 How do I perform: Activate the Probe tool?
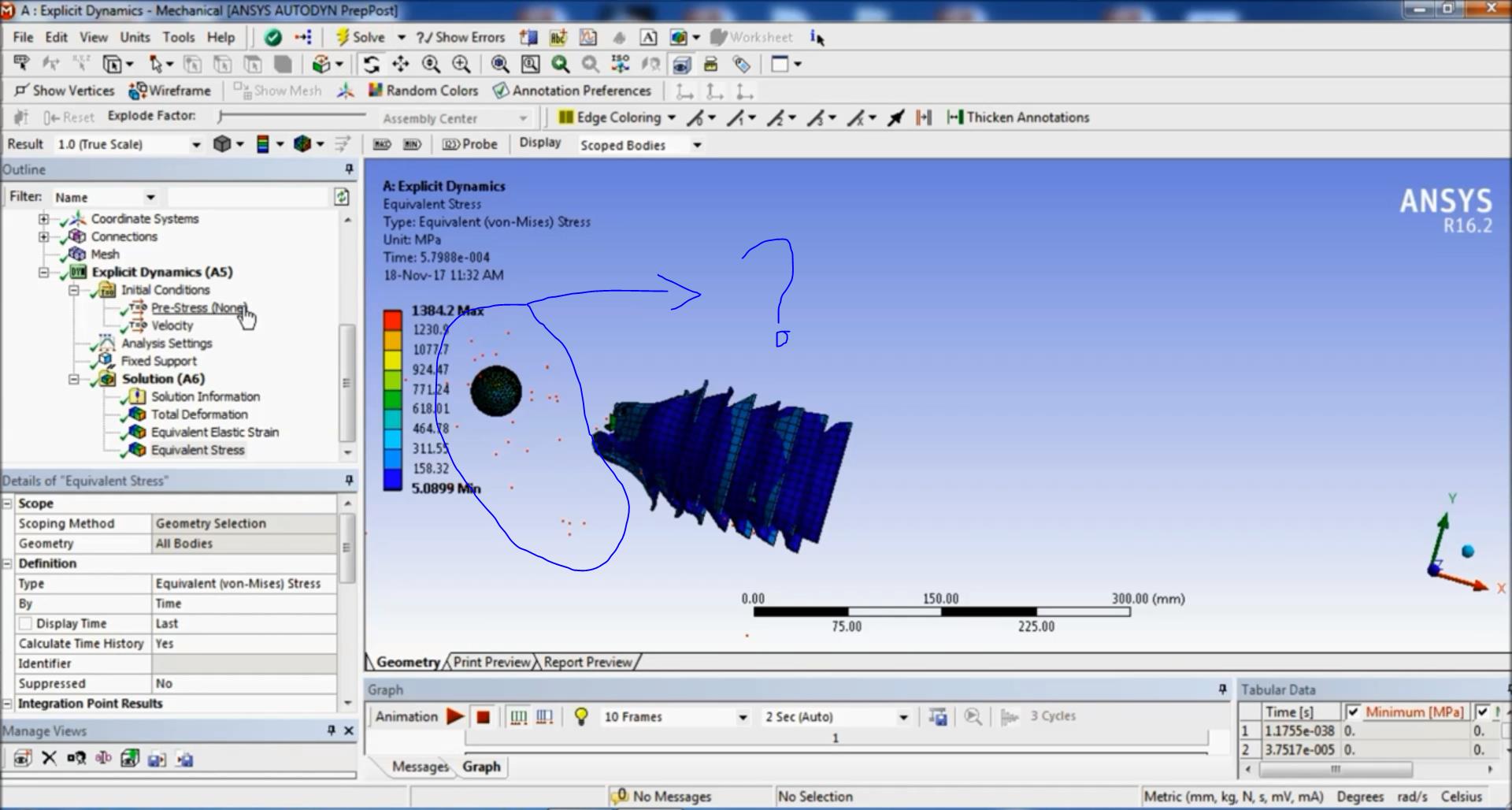tap(470, 144)
